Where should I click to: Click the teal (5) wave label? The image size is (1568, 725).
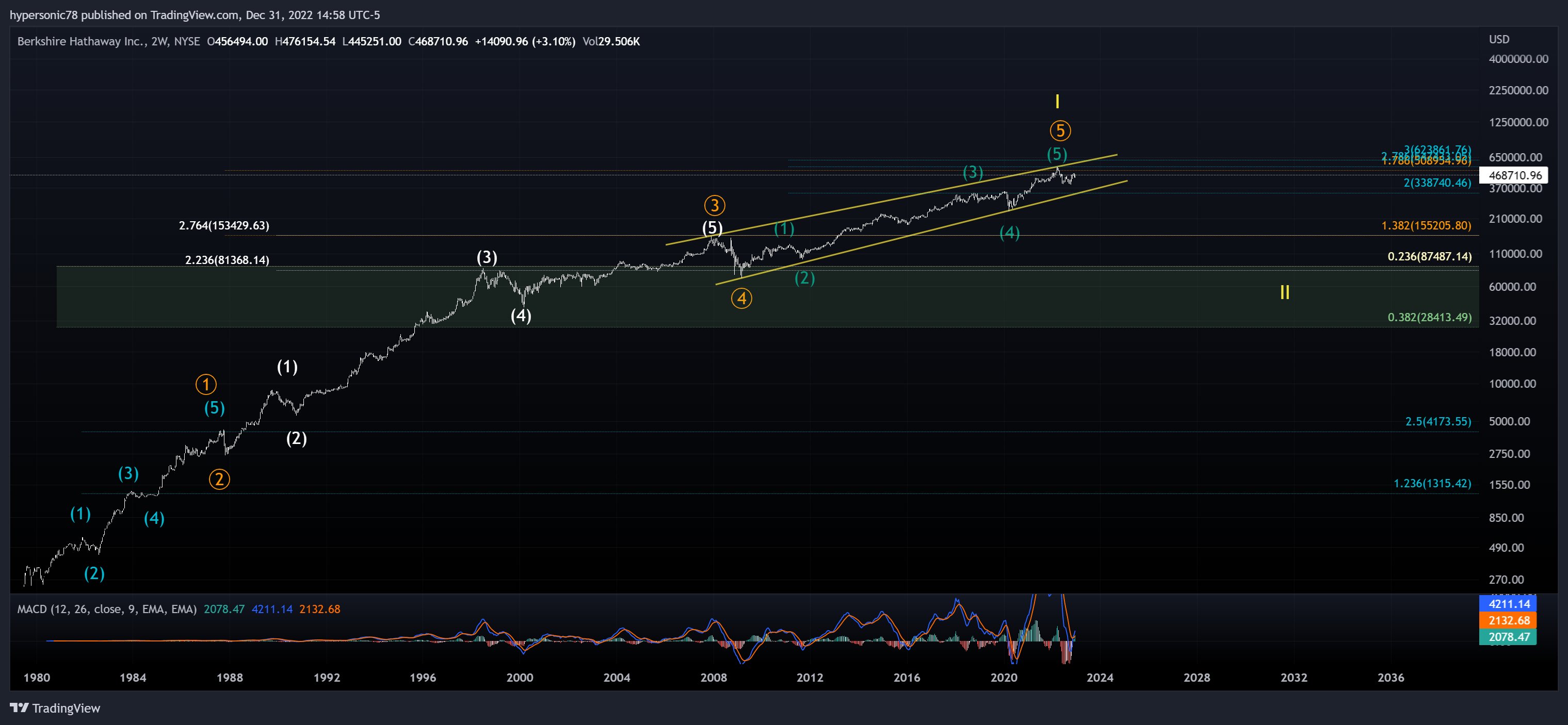point(1057,154)
